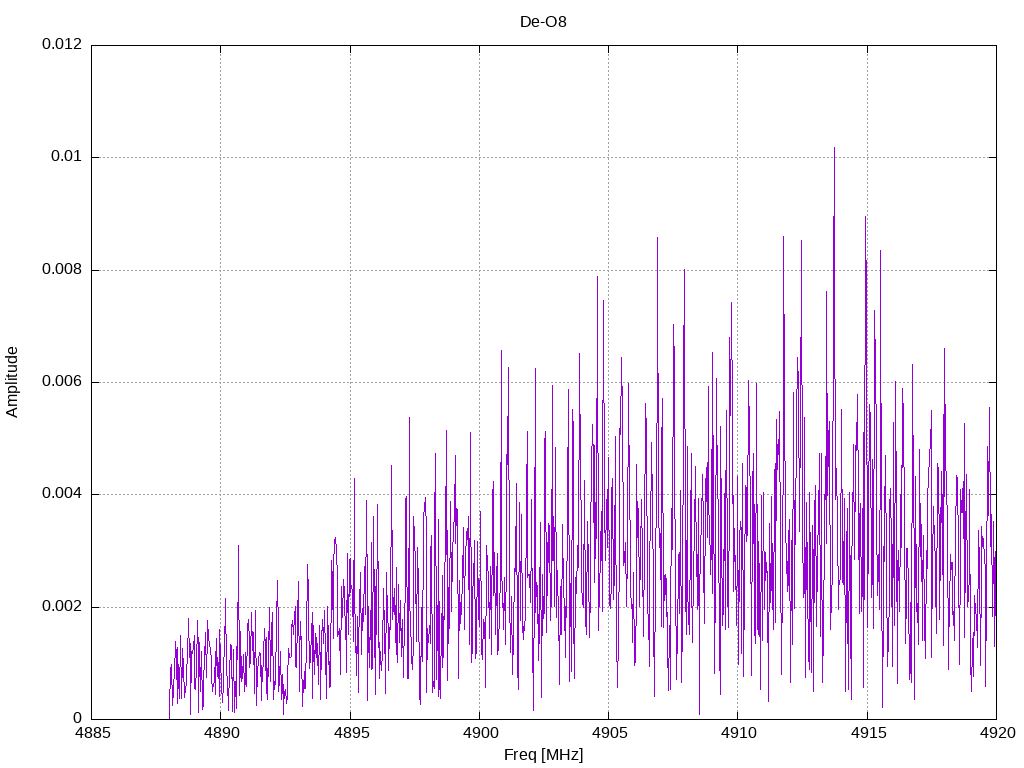Click the 4900 x-axis tick label

click(x=480, y=733)
